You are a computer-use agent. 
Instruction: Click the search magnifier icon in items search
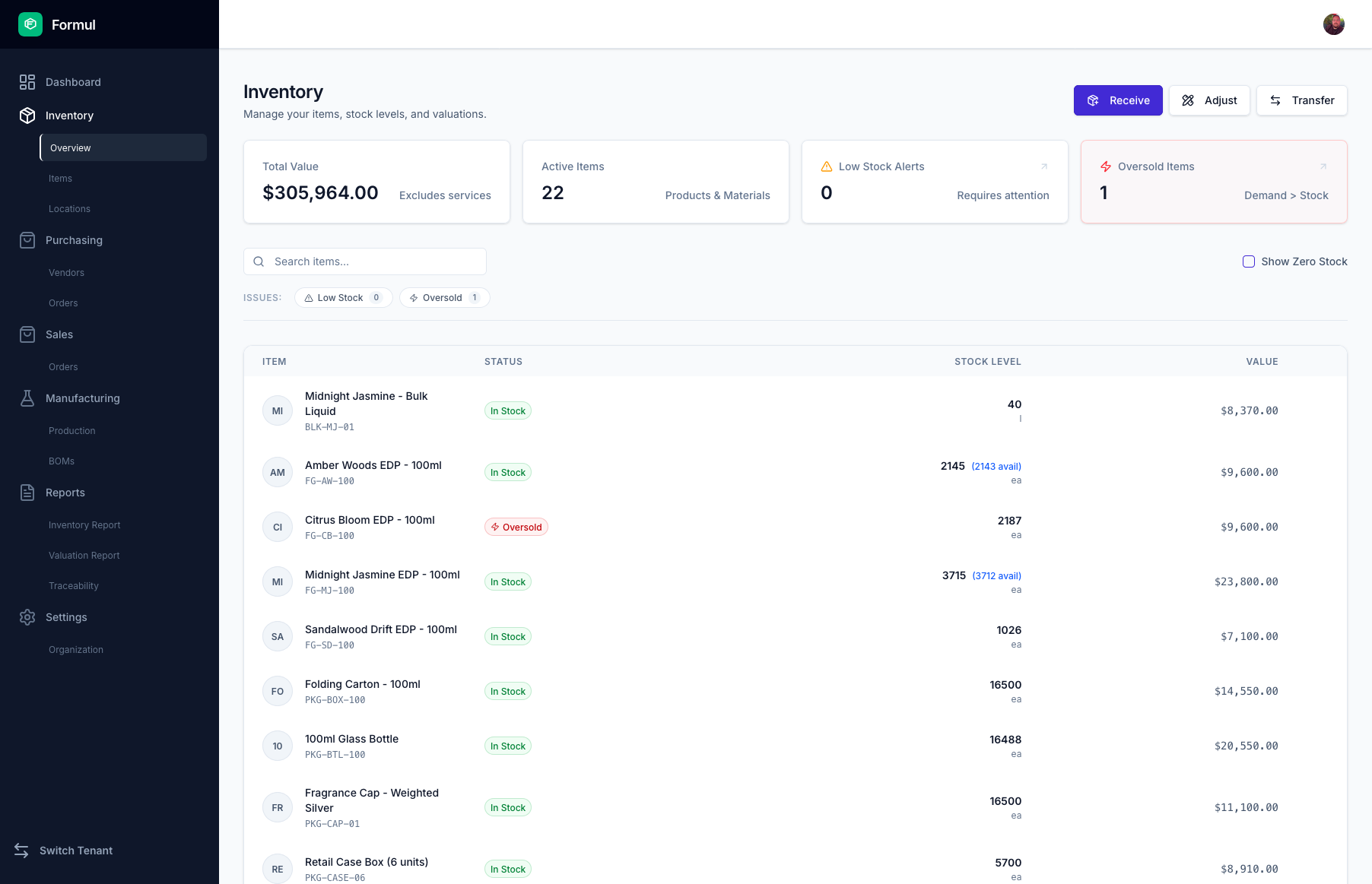259,261
